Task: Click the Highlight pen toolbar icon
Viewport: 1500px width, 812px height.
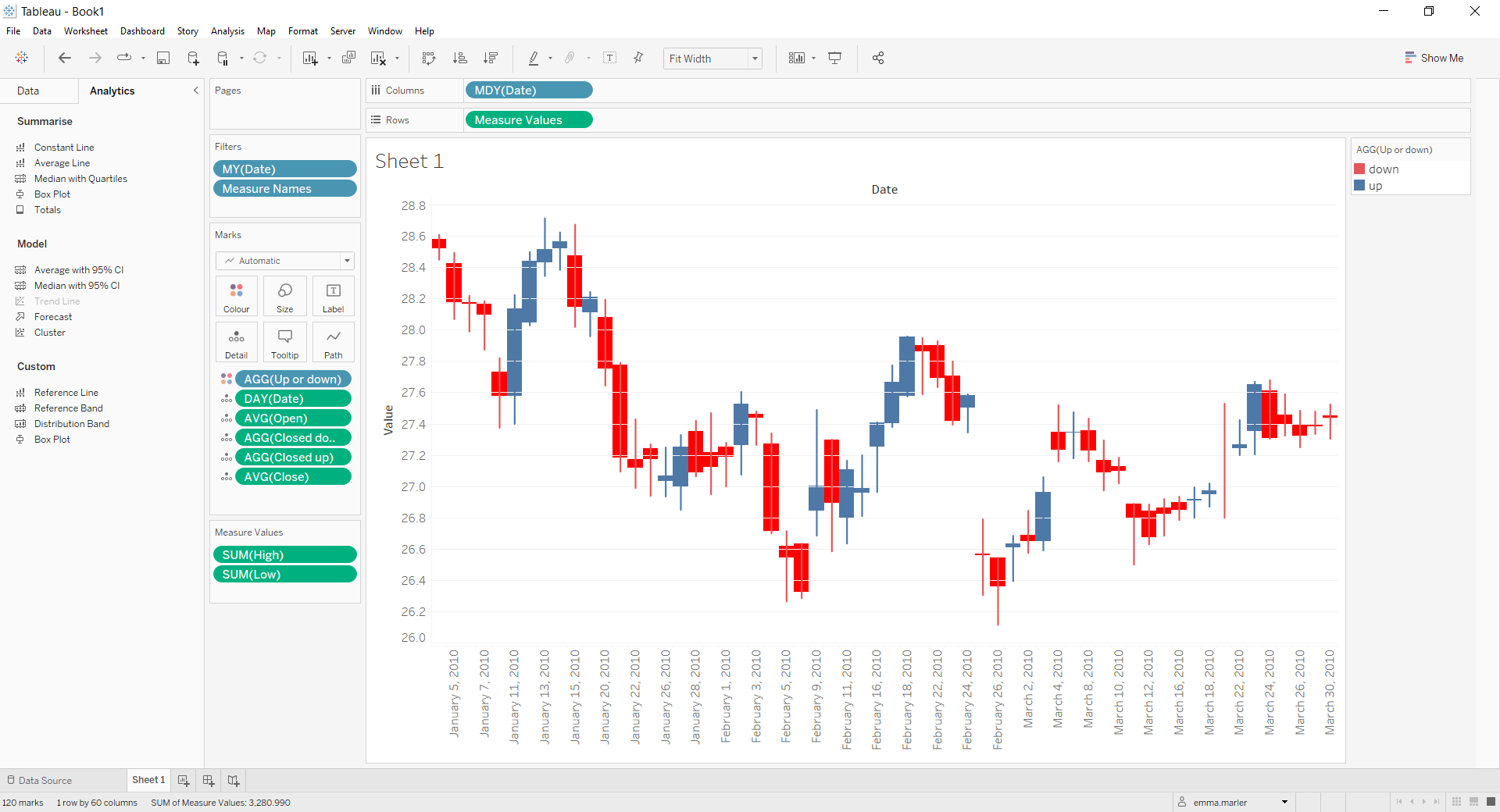Action: 534,58
